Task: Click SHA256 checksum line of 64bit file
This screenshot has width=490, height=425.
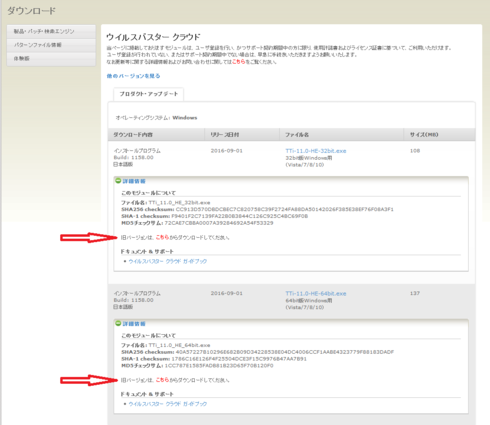Action: pos(257,352)
